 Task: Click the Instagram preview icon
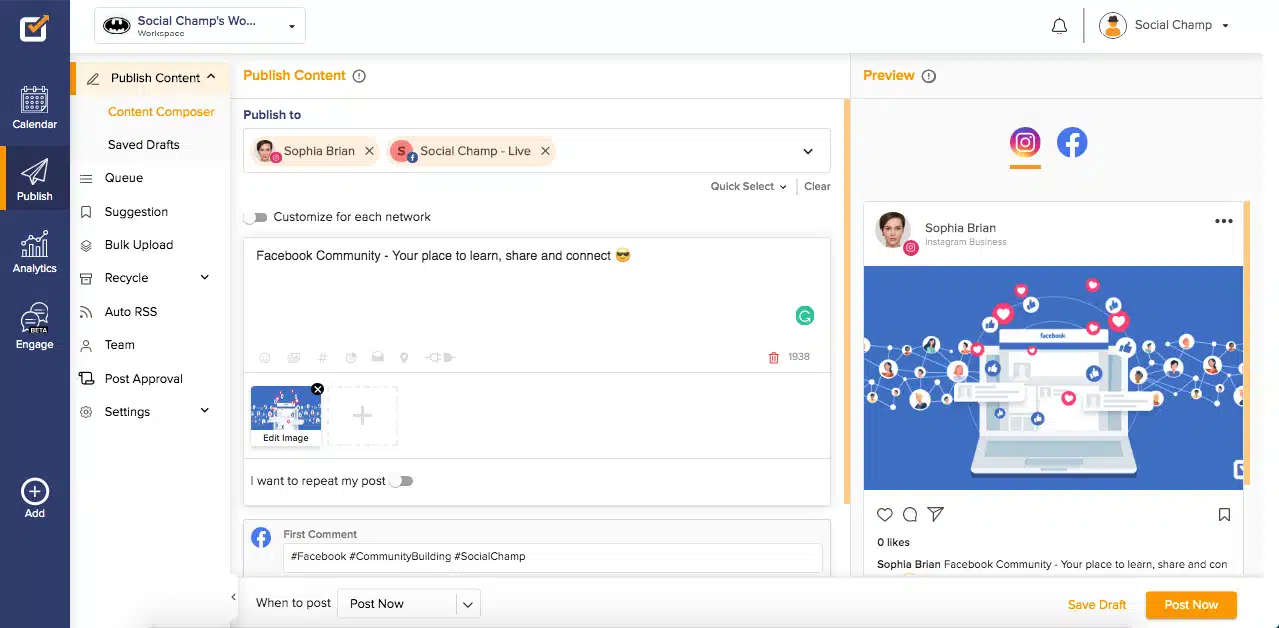pos(1025,143)
